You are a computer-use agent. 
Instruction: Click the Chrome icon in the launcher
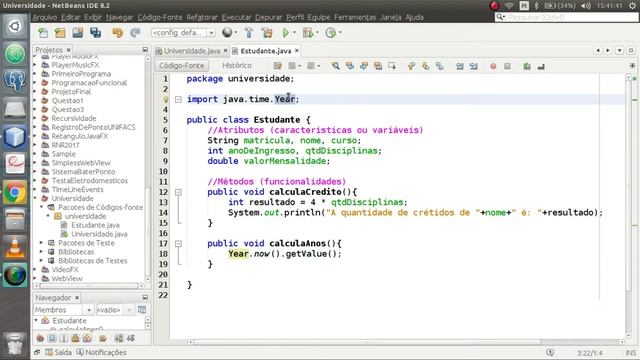[15, 192]
